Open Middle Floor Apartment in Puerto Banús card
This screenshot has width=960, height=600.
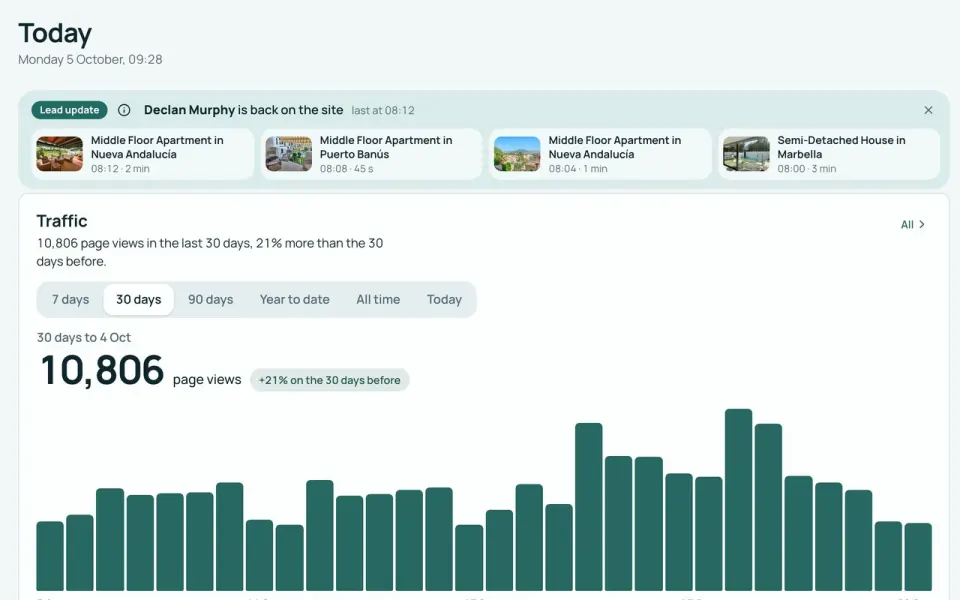click(x=372, y=154)
